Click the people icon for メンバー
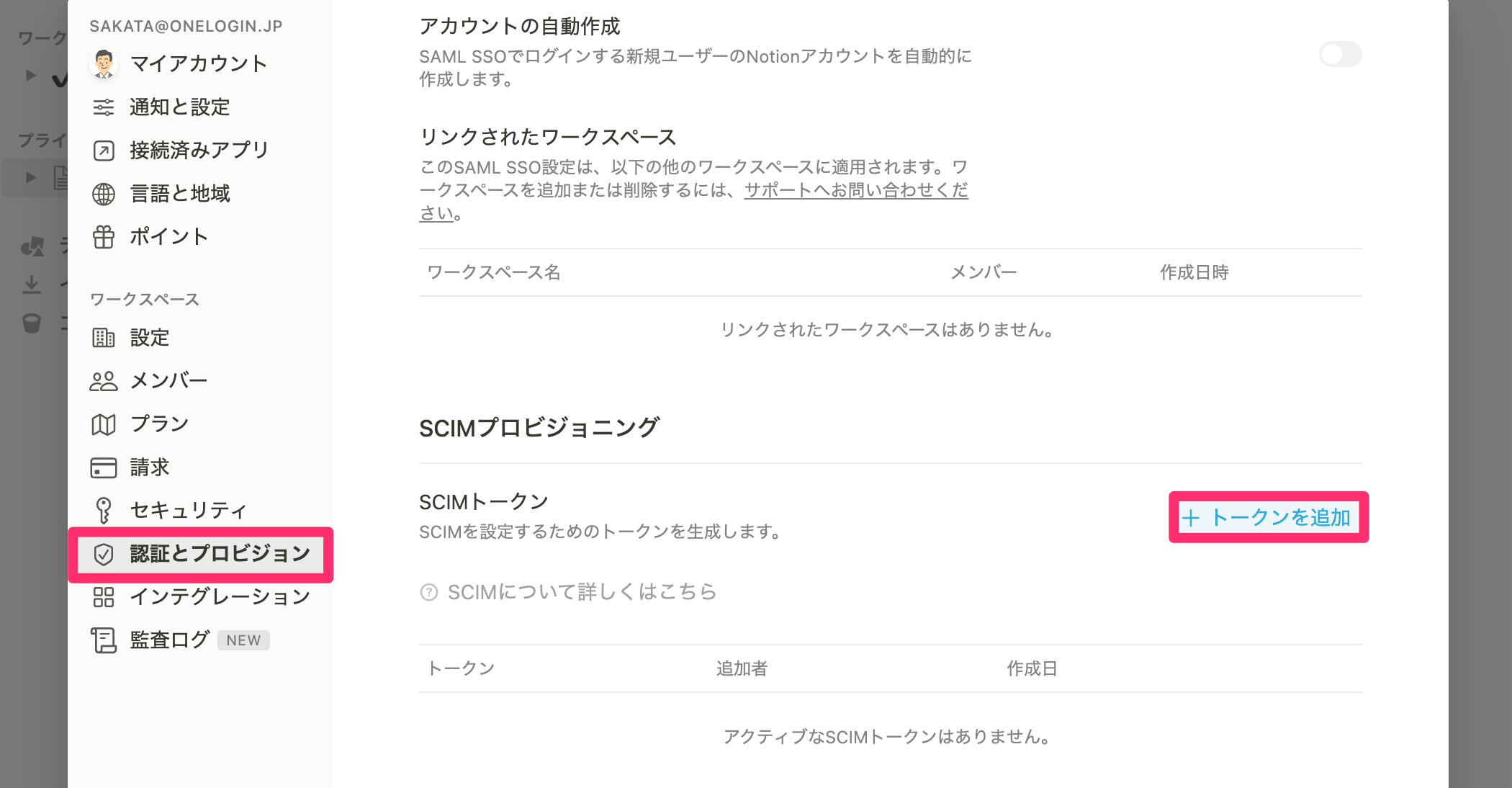1512x788 pixels. coord(104,381)
